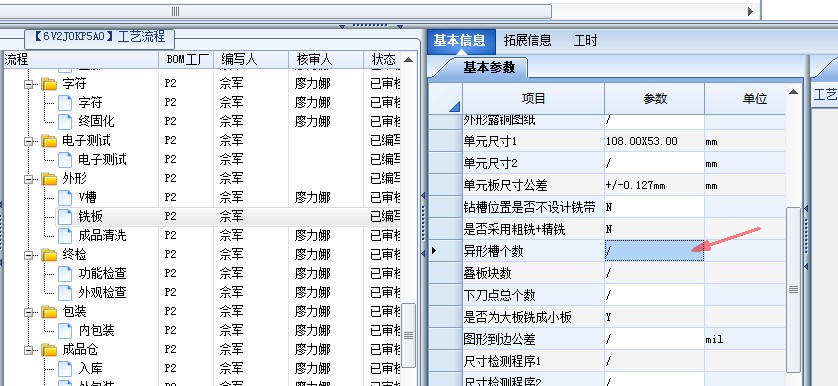
Task: Click the 铣板 document icon
Action: point(65,217)
